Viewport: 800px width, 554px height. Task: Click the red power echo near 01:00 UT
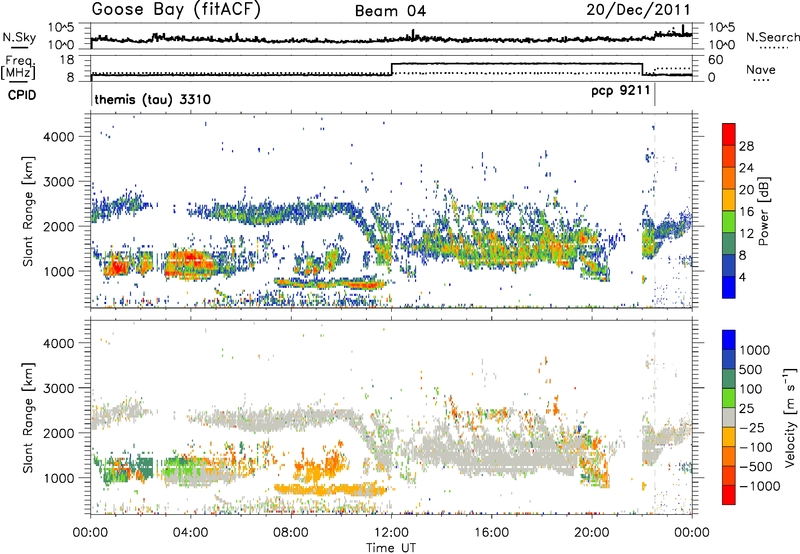point(117,266)
